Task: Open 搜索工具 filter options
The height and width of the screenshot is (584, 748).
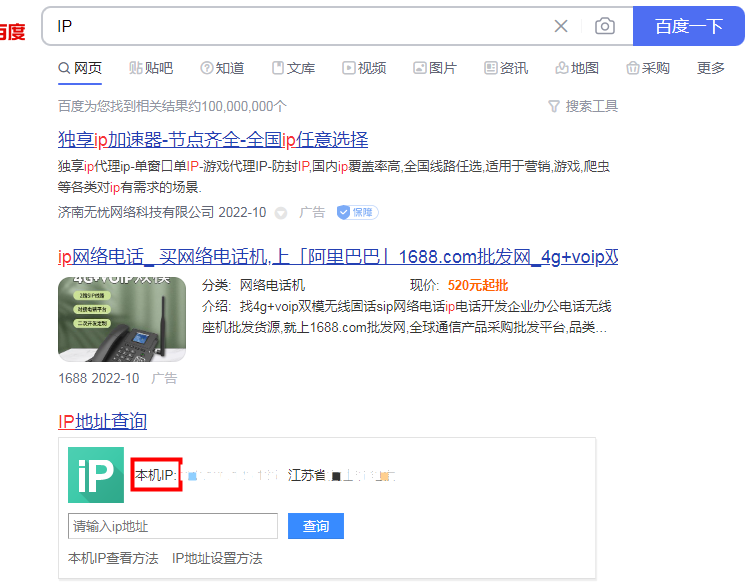Action: pyautogui.click(x=583, y=106)
